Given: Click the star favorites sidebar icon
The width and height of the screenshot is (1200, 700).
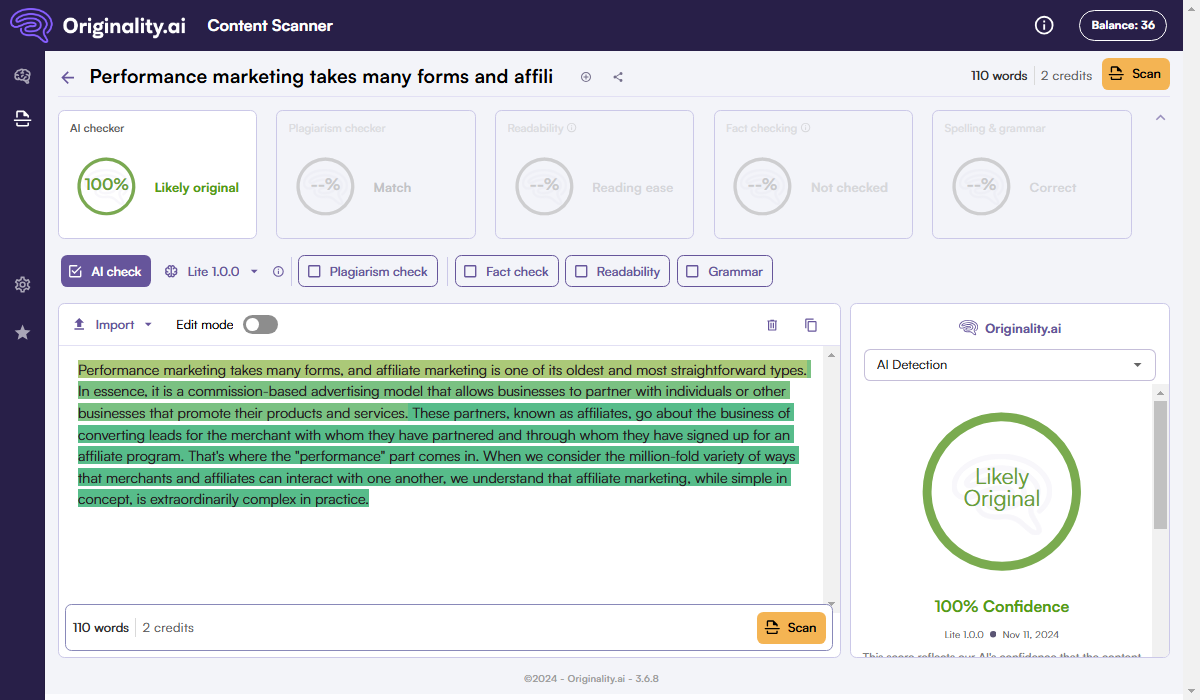Looking at the screenshot, I should (x=22, y=332).
